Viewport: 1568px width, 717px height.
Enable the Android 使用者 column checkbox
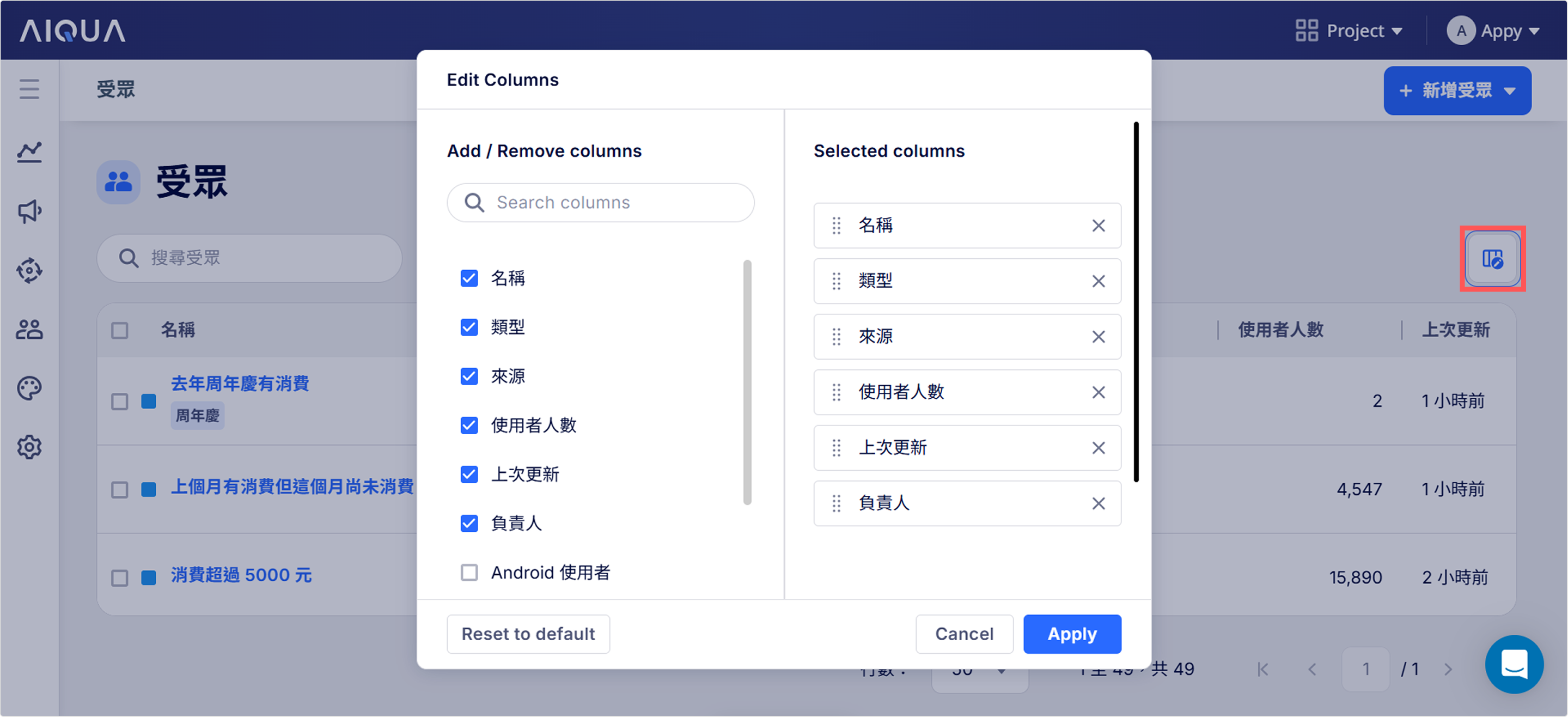coord(469,572)
